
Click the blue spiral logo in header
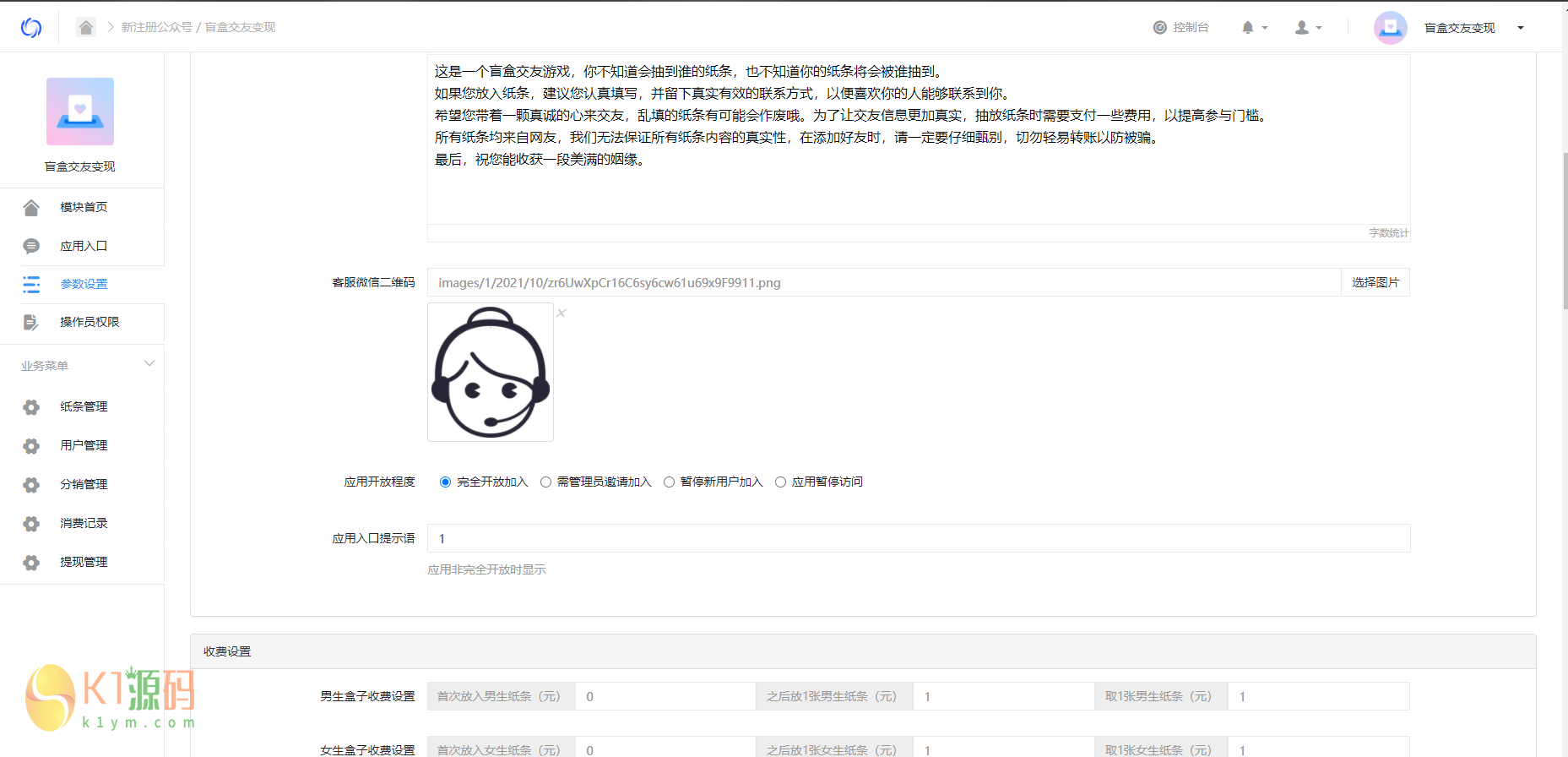coord(31,28)
